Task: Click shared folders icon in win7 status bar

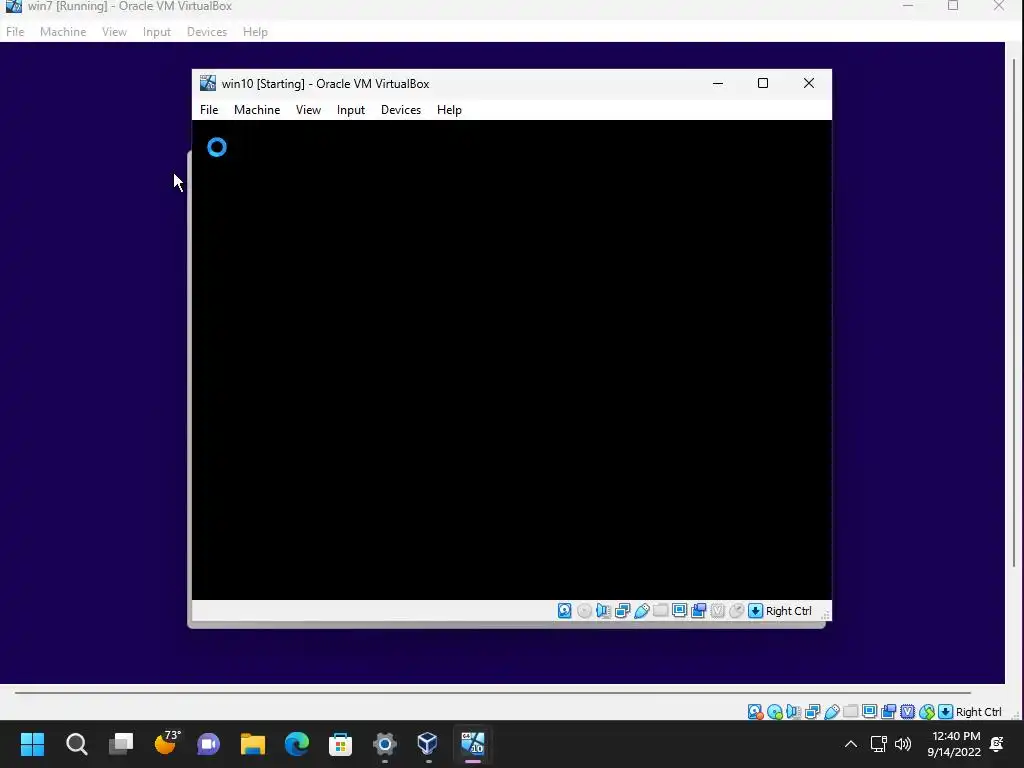Action: (x=850, y=712)
